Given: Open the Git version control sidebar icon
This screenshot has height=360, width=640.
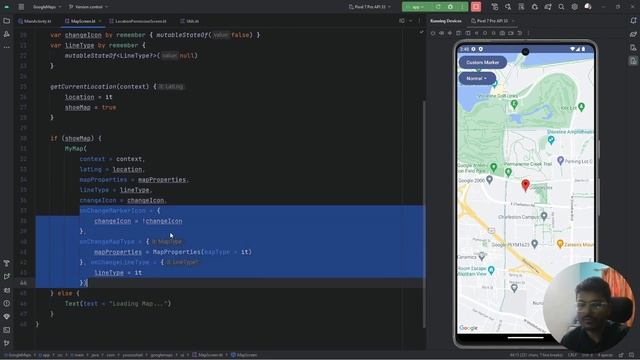Looking at the screenshot, I should [x=7, y=343].
